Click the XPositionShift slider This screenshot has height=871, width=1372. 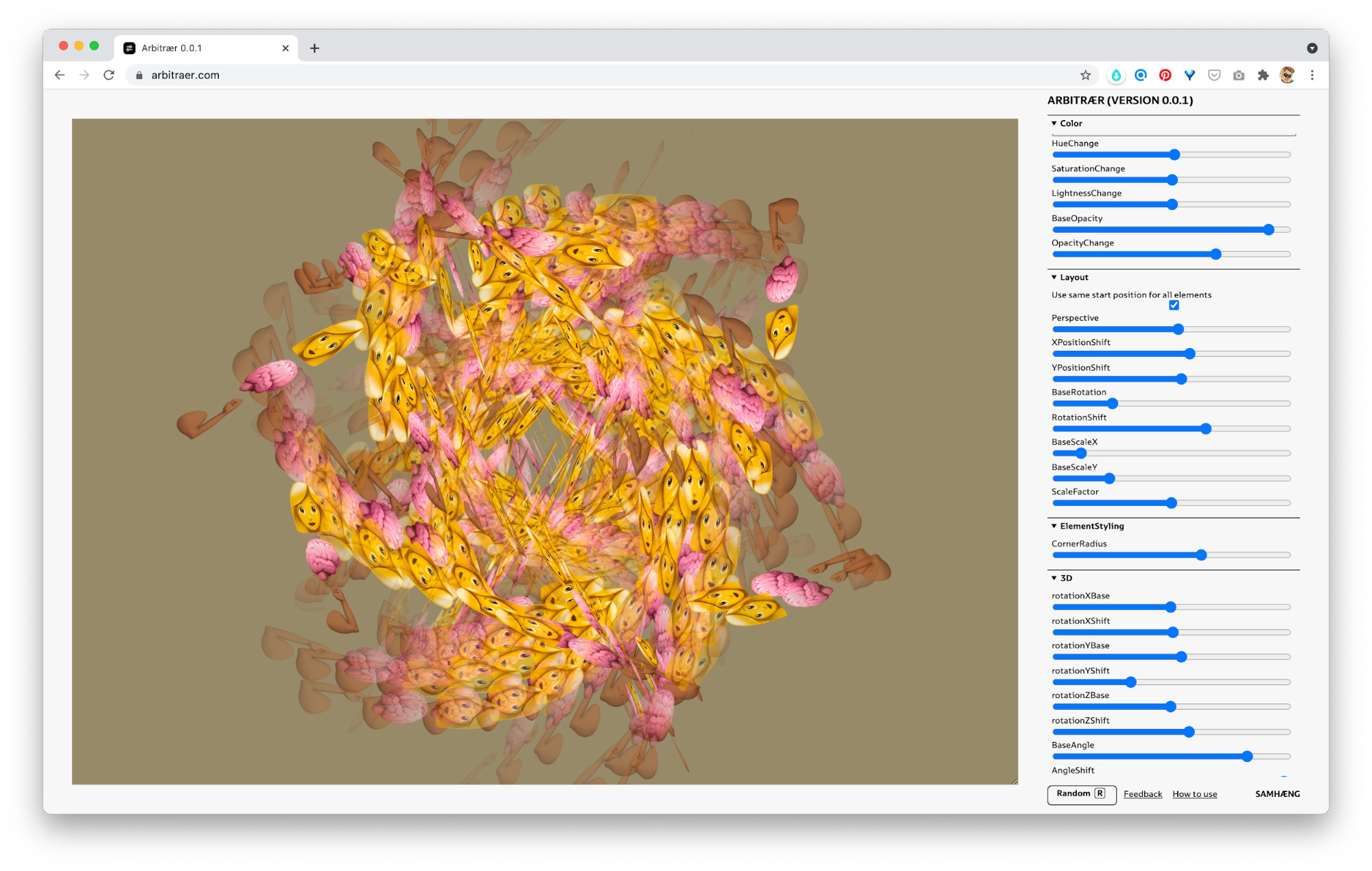(x=1171, y=354)
